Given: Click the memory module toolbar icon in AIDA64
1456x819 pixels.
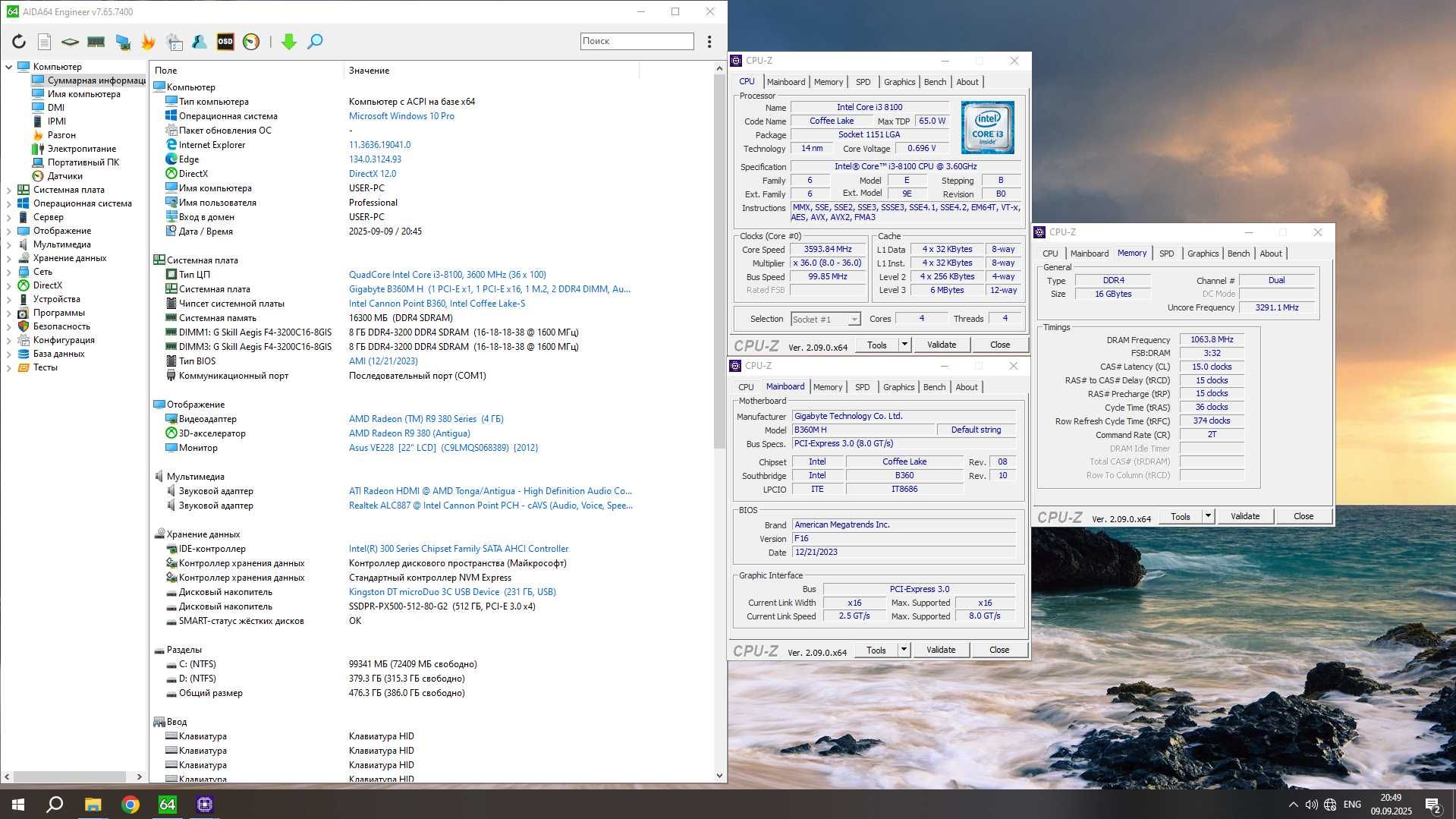Looking at the screenshot, I should (96, 42).
